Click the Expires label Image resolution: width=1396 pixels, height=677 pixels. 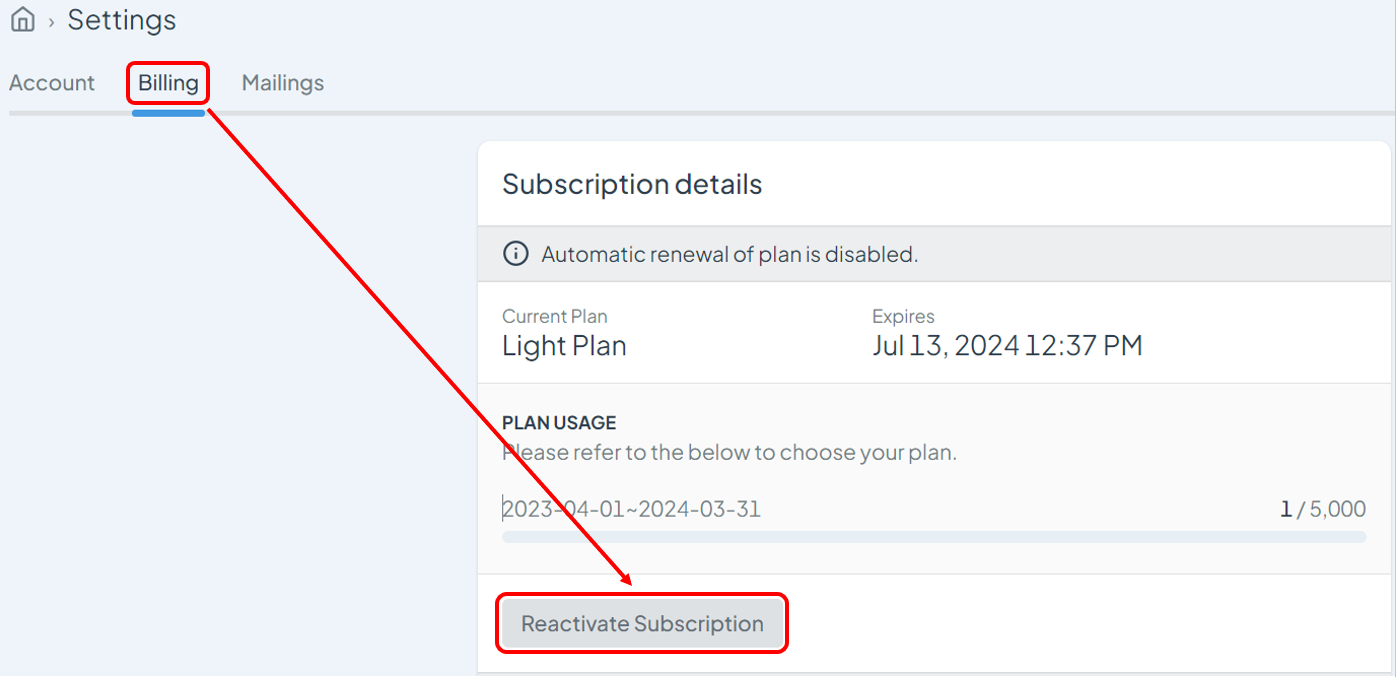coord(903,316)
